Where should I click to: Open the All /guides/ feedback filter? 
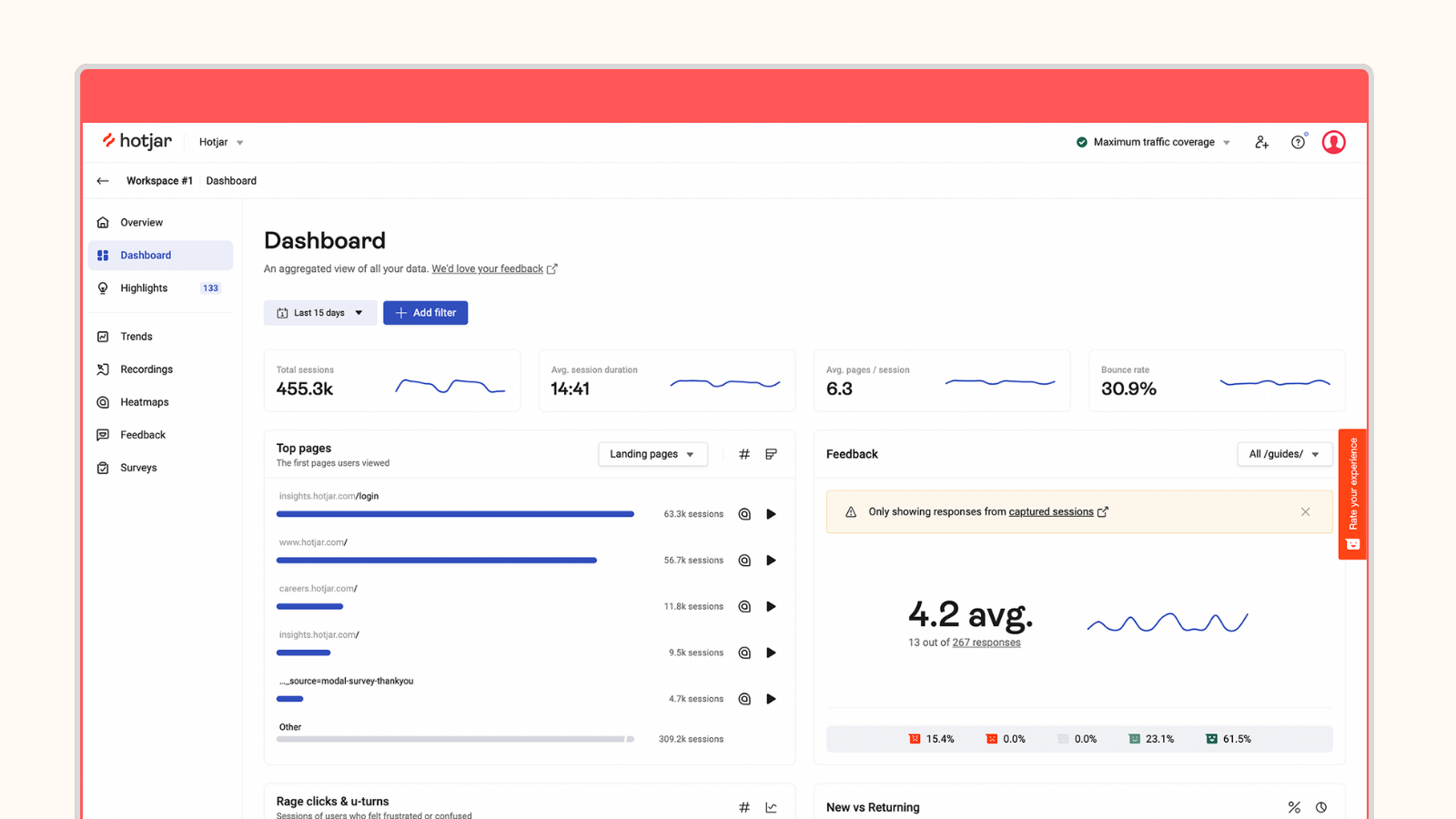[1284, 453]
